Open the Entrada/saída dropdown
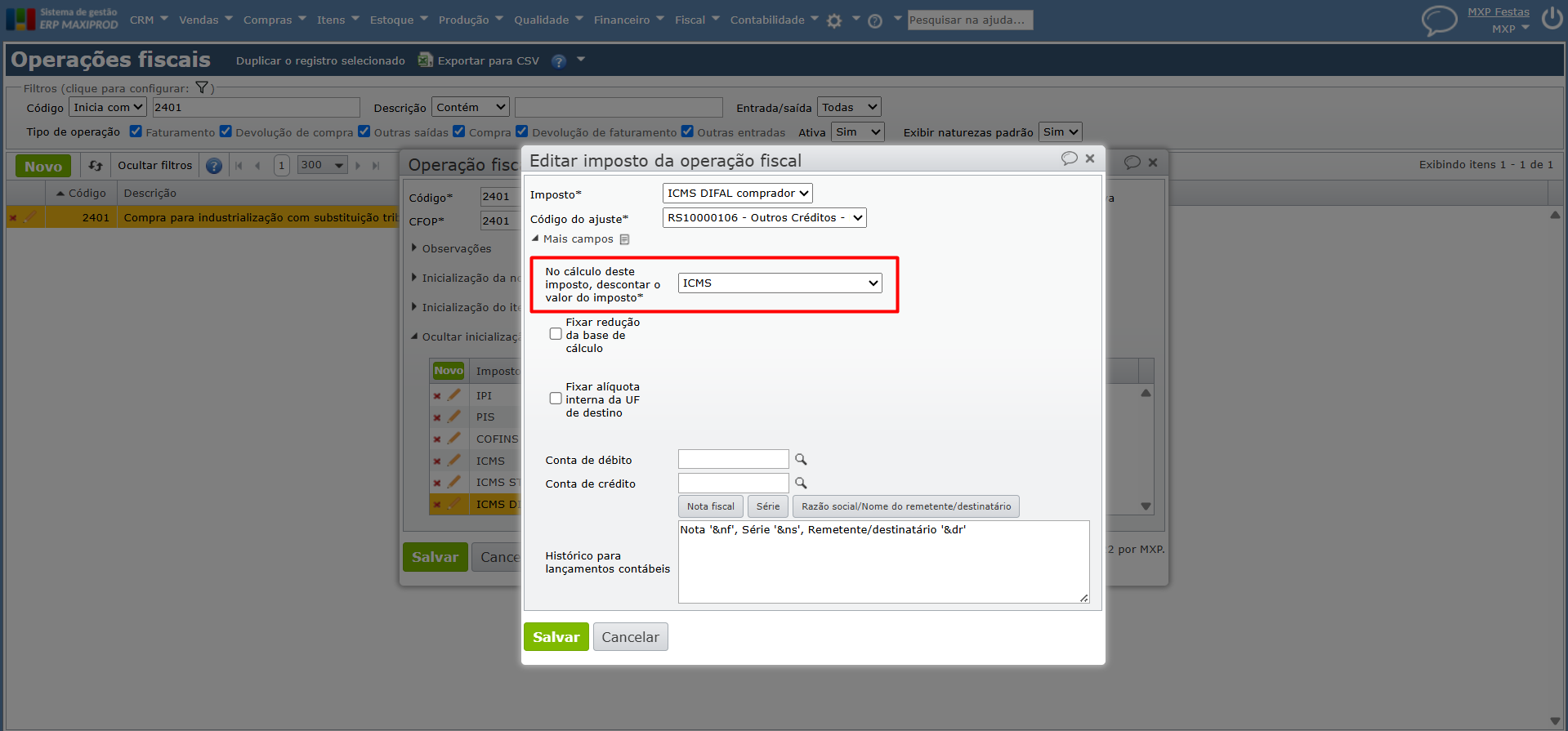 coord(849,107)
